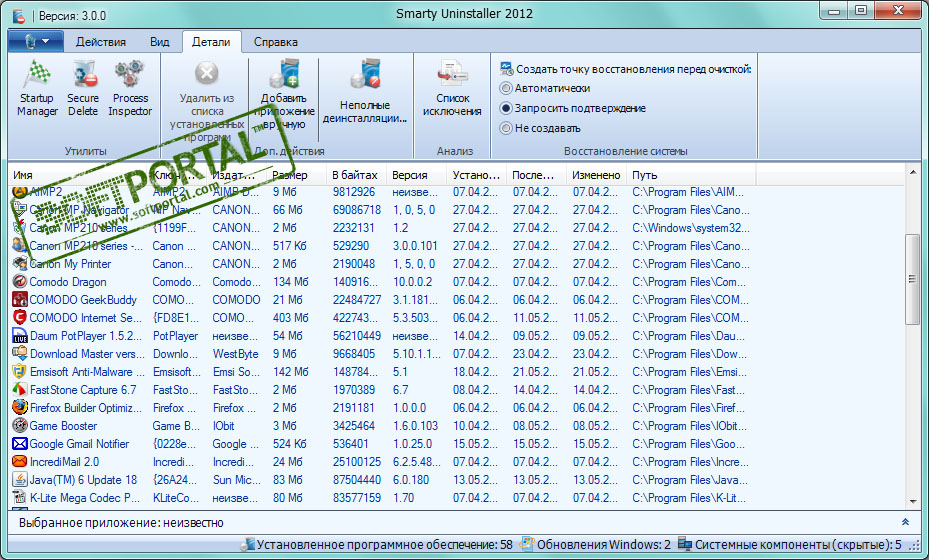Click the application menu orb button

click(36, 41)
